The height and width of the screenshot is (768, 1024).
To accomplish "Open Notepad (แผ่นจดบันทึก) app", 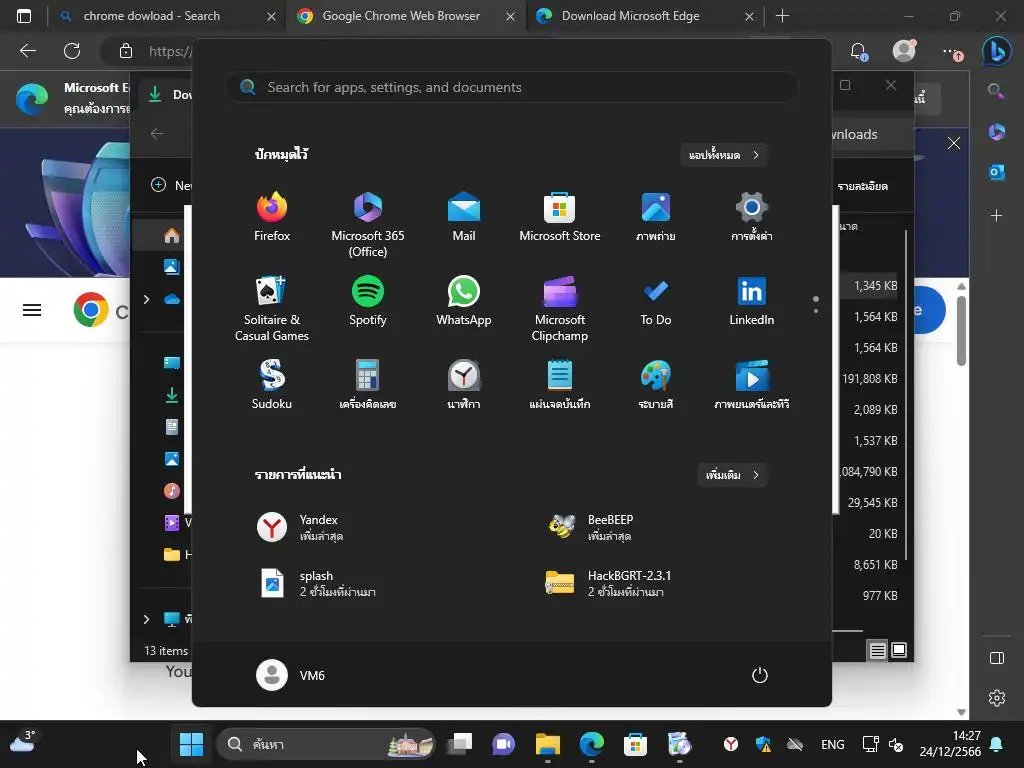I will coord(560,385).
